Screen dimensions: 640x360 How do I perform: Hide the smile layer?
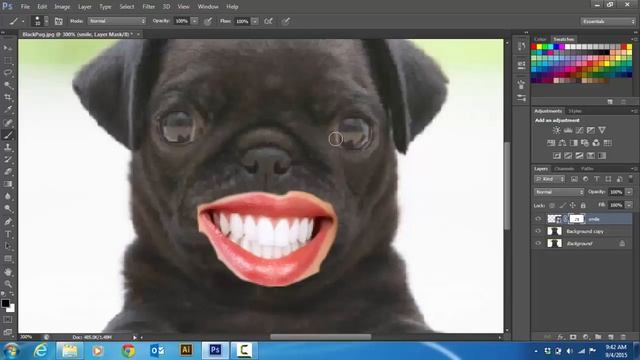[538, 219]
